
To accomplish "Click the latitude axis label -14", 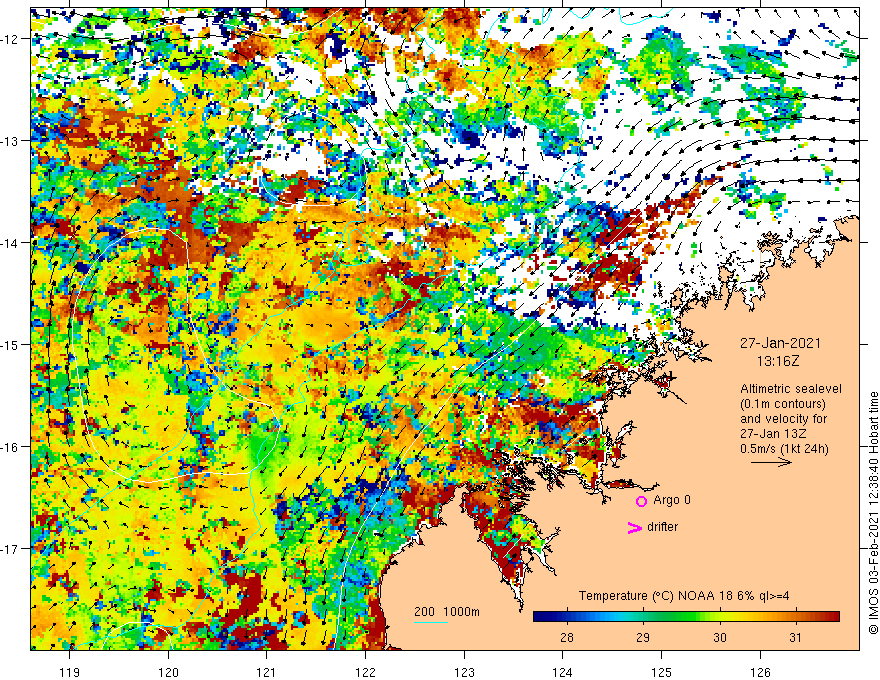I will 11,243.
